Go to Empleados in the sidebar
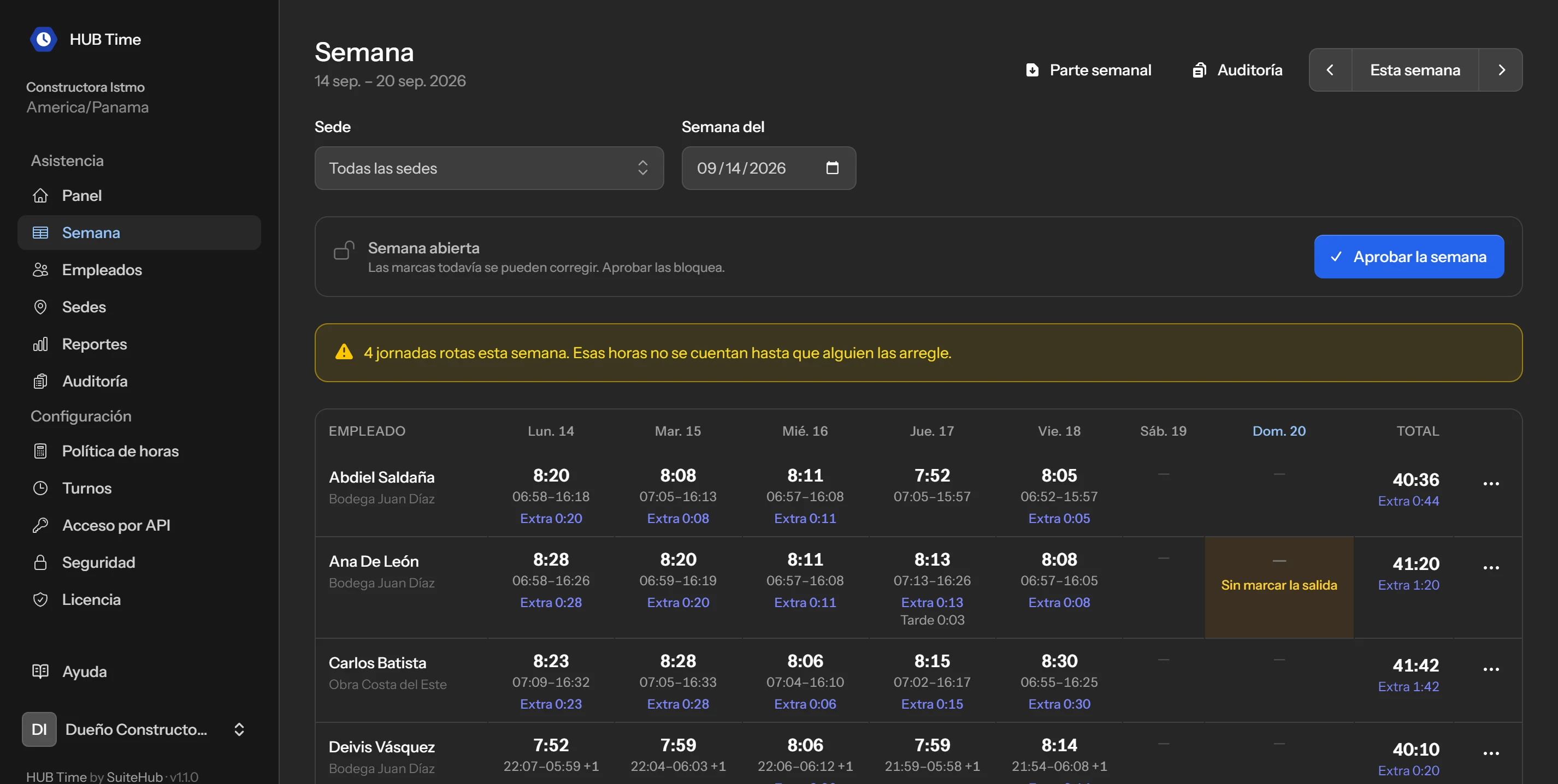Screen dimensions: 1558x784 pos(139,270)
